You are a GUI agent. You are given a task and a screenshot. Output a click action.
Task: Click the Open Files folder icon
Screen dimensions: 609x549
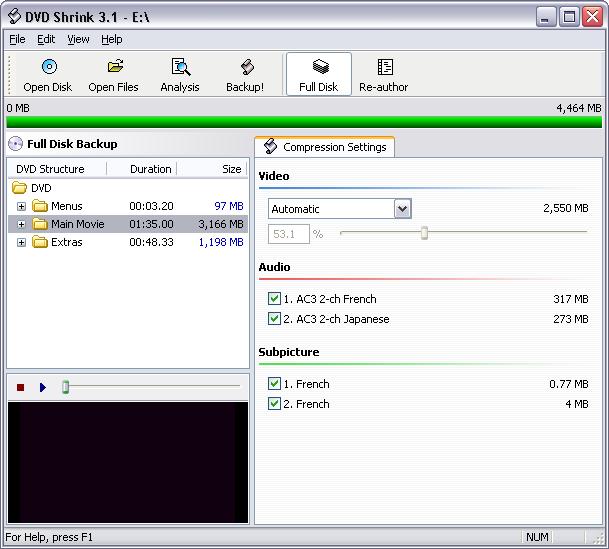[115, 66]
